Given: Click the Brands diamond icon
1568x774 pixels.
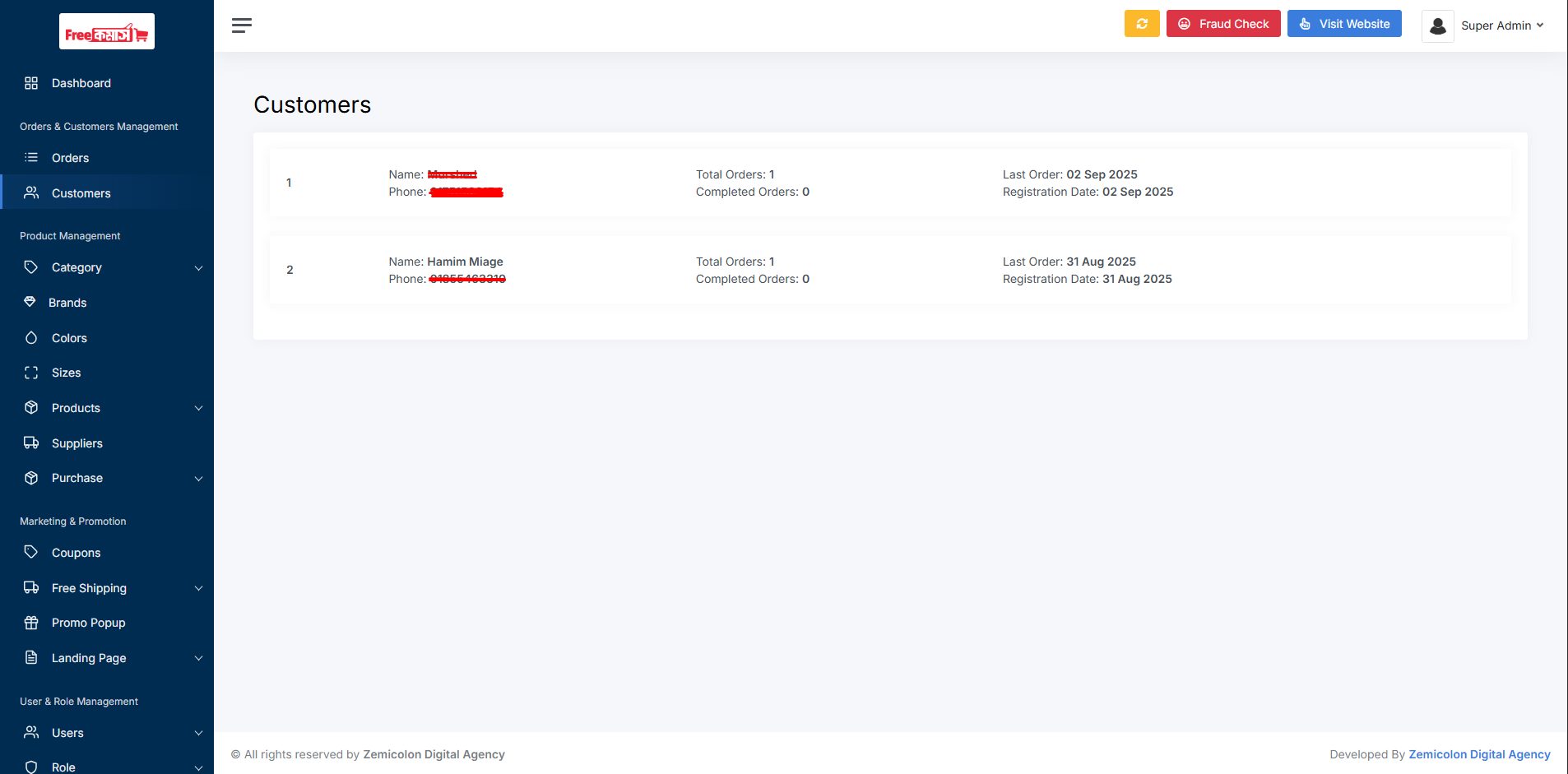Looking at the screenshot, I should [x=30, y=302].
